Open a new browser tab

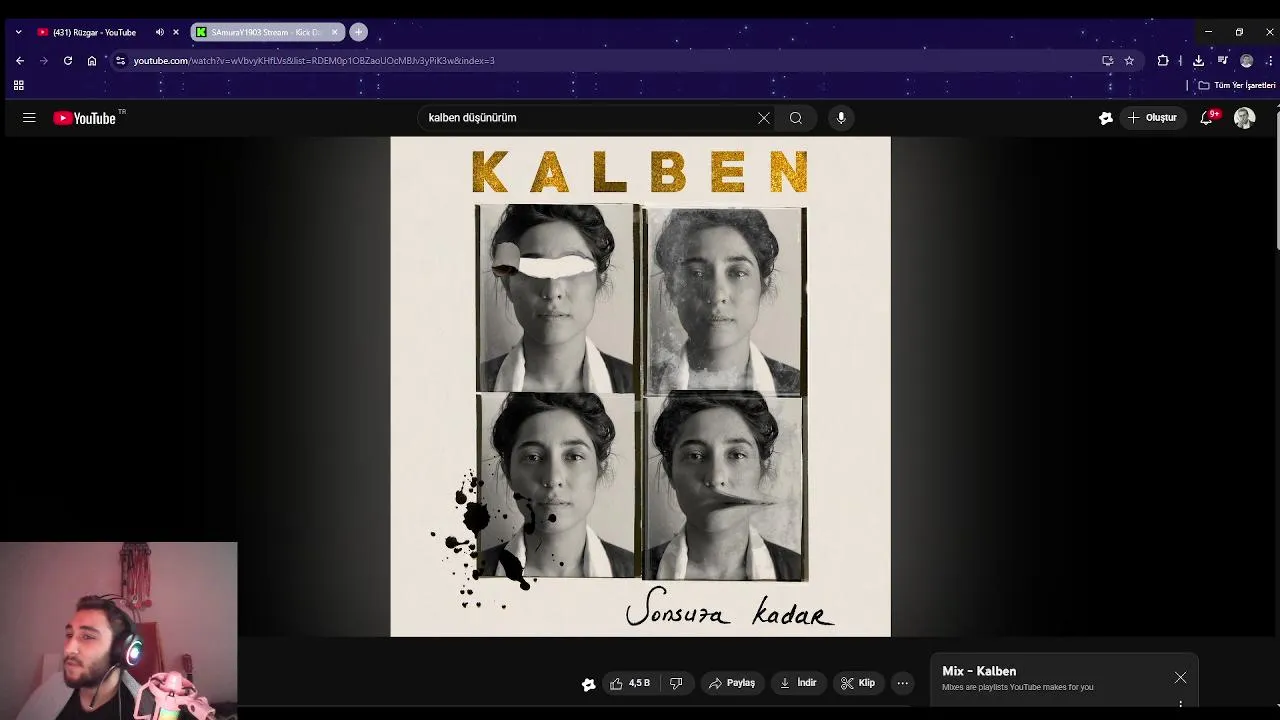click(358, 32)
